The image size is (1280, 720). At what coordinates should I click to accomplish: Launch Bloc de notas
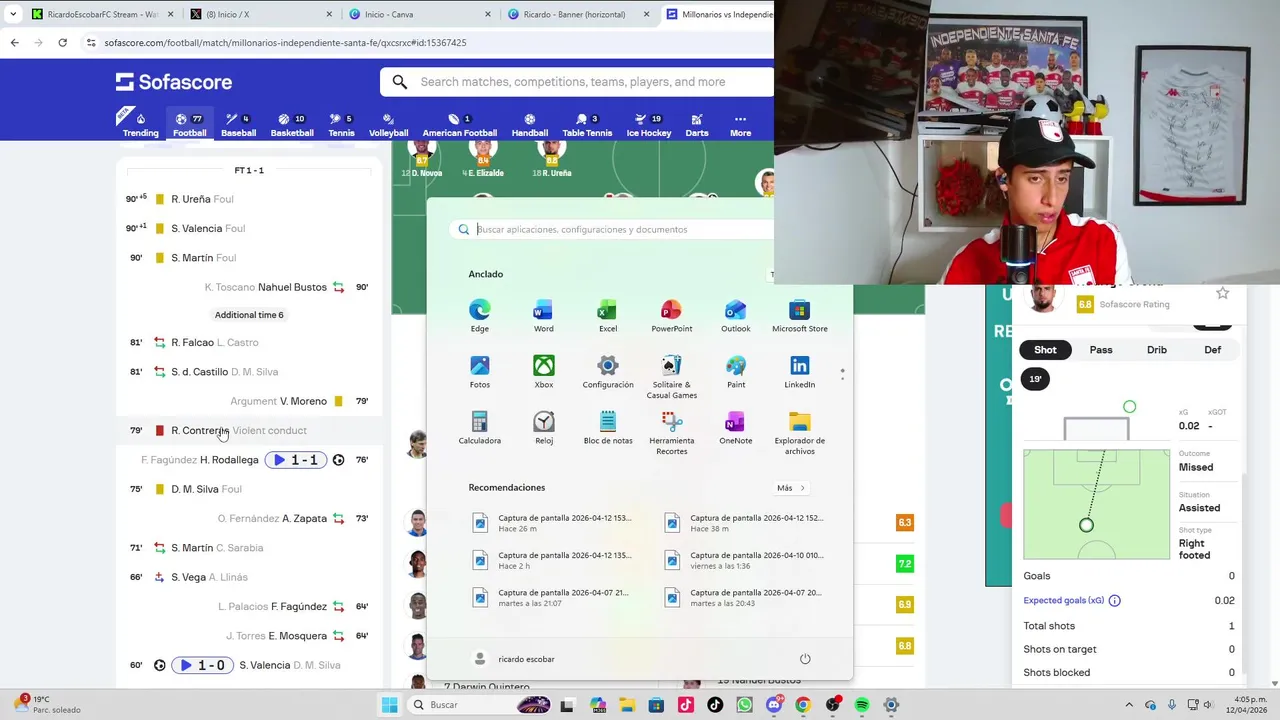pyautogui.click(x=607, y=427)
